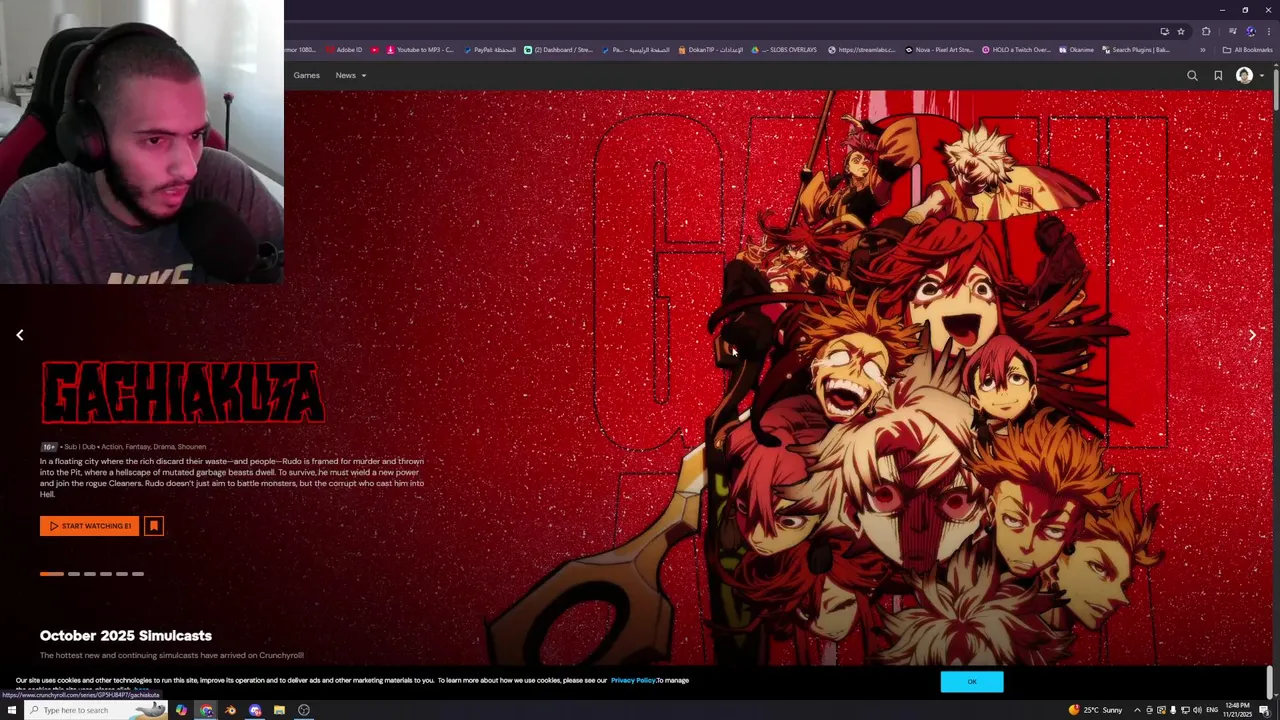The width and height of the screenshot is (1280, 720).
Task: Select the third carousel page indicator
Action: [x=90, y=574]
